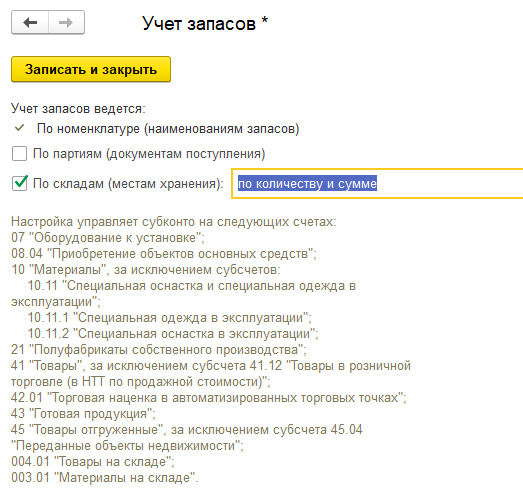
Task: Click 'По номенклатуре (наименованиям запасов)' label text
Action: pyautogui.click(x=168, y=128)
